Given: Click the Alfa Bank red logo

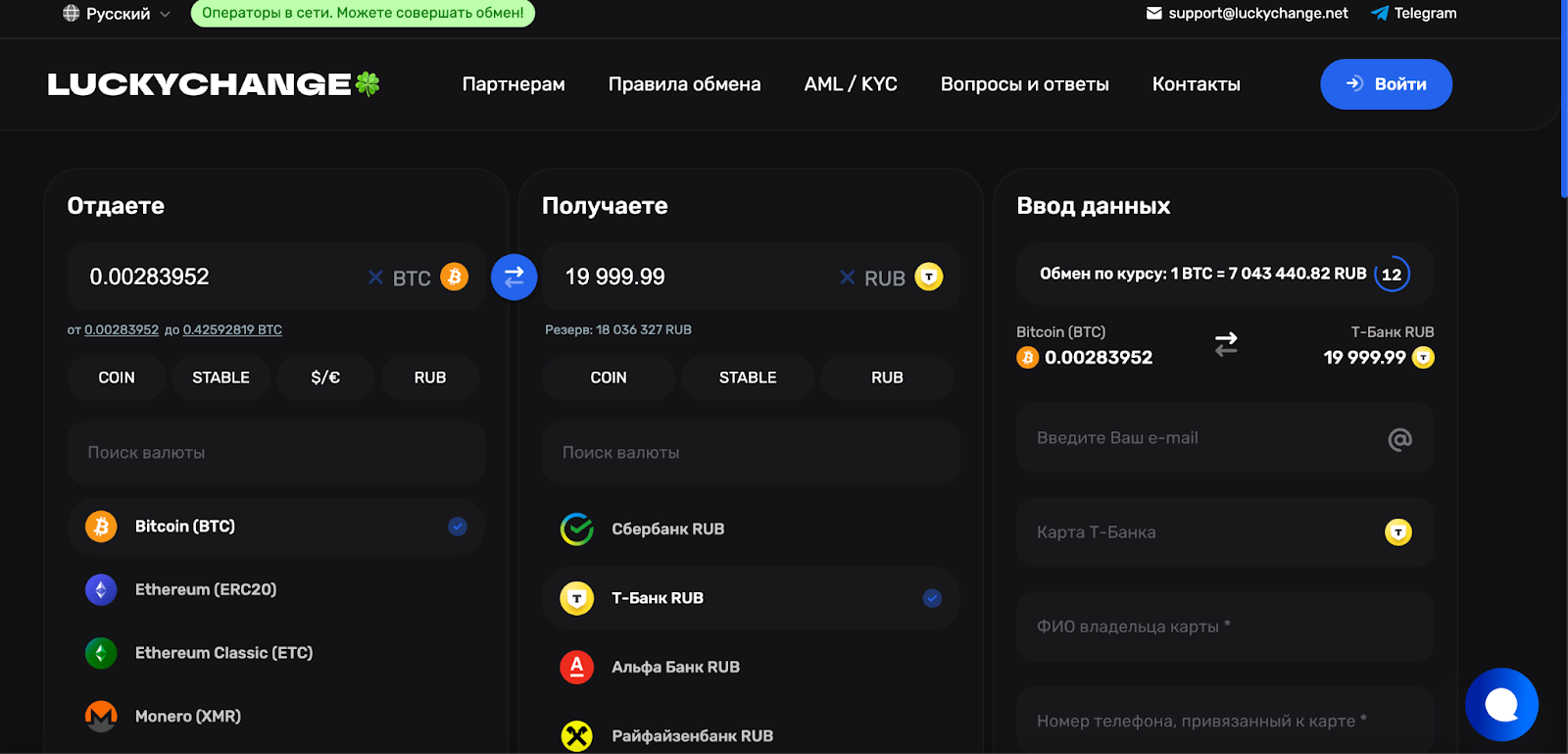Looking at the screenshot, I should pos(577,667).
